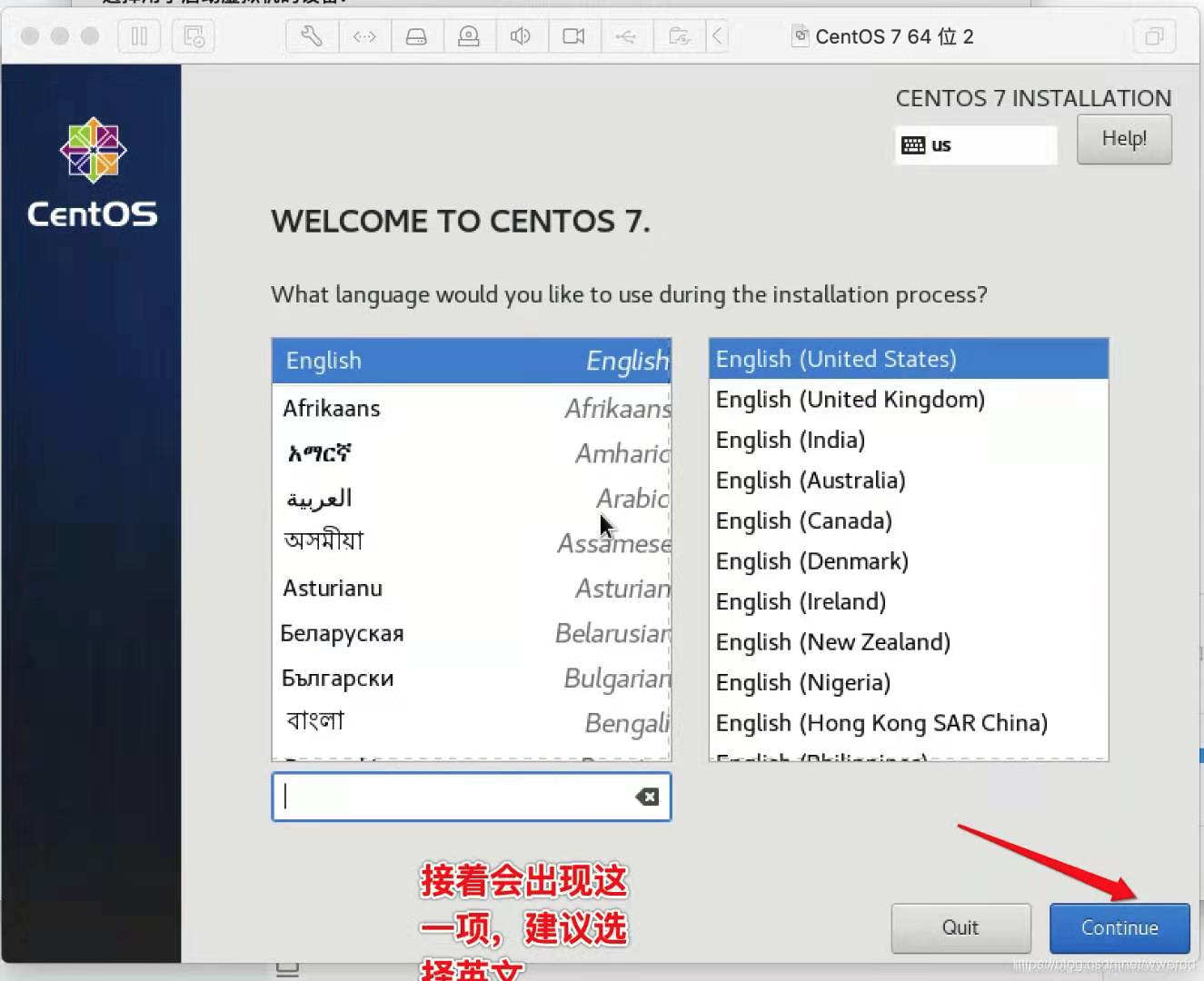This screenshot has height=981, width=1204.
Task: Open virtual machine settings wrench icon
Action: click(312, 36)
